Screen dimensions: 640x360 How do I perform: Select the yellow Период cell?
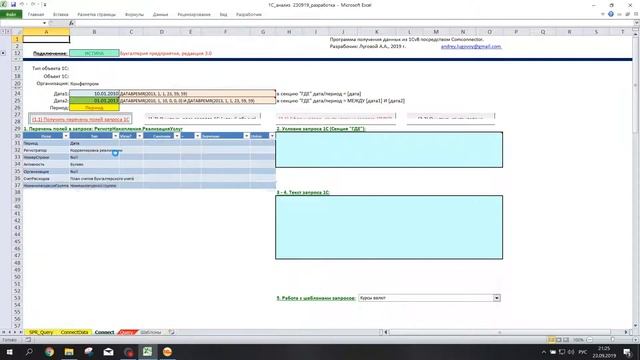(x=94, y=108)
